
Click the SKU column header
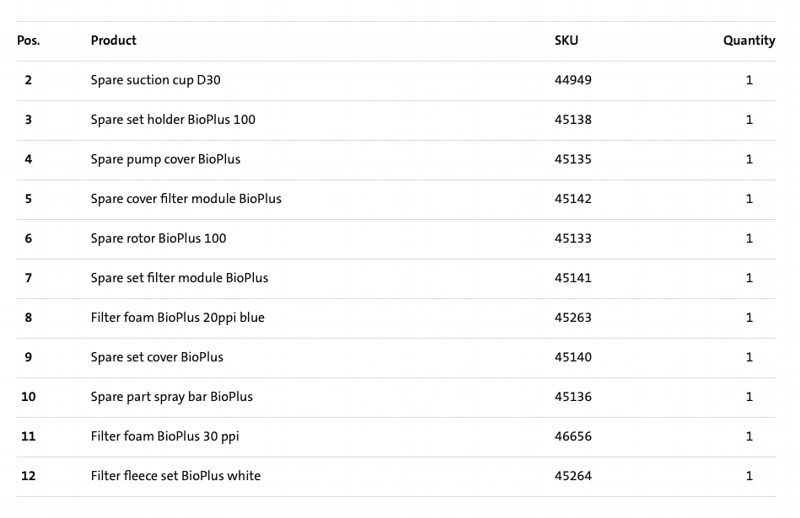point(566,40)
